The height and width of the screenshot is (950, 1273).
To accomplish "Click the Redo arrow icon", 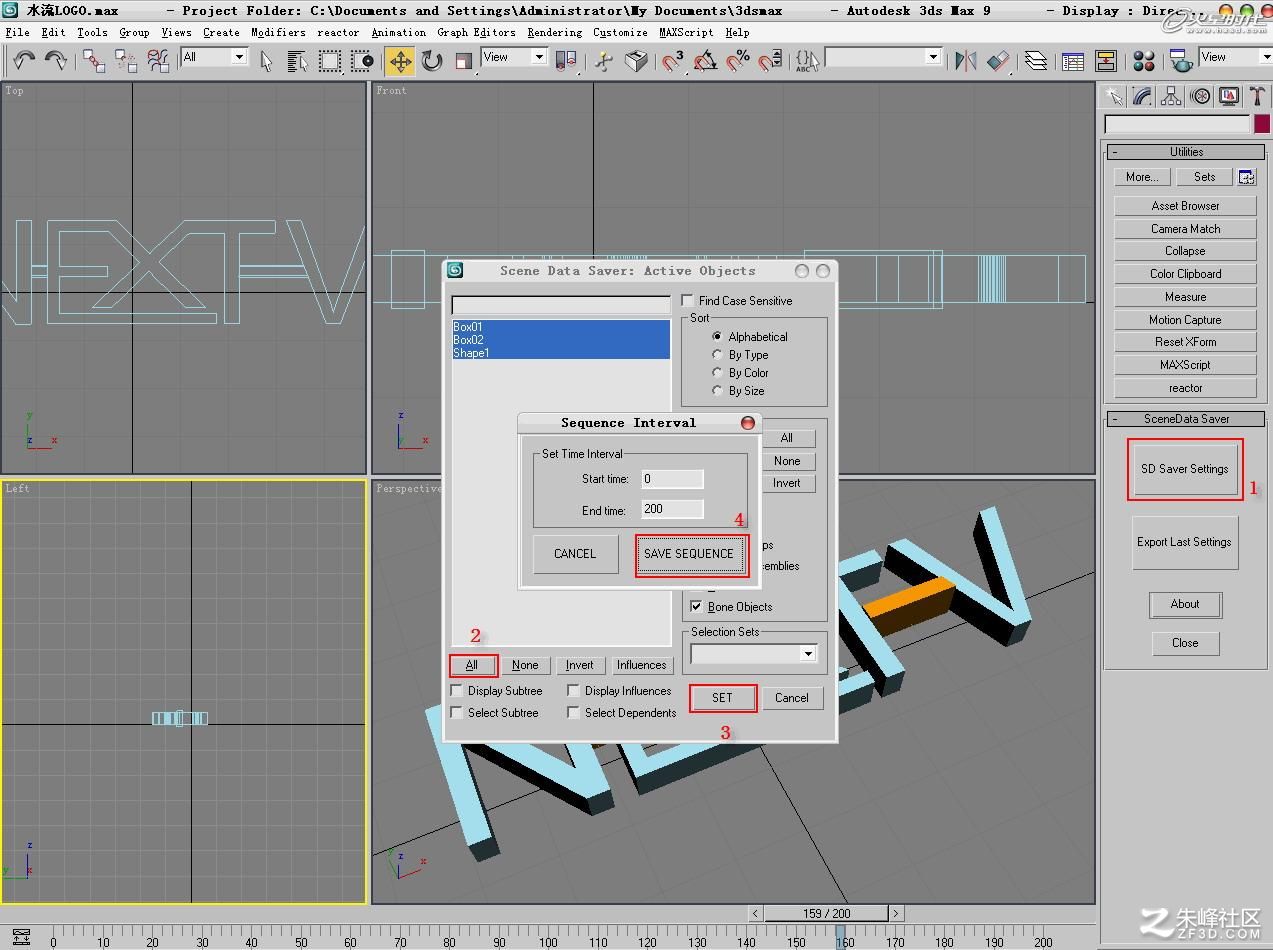I will (x=55, y=61).
